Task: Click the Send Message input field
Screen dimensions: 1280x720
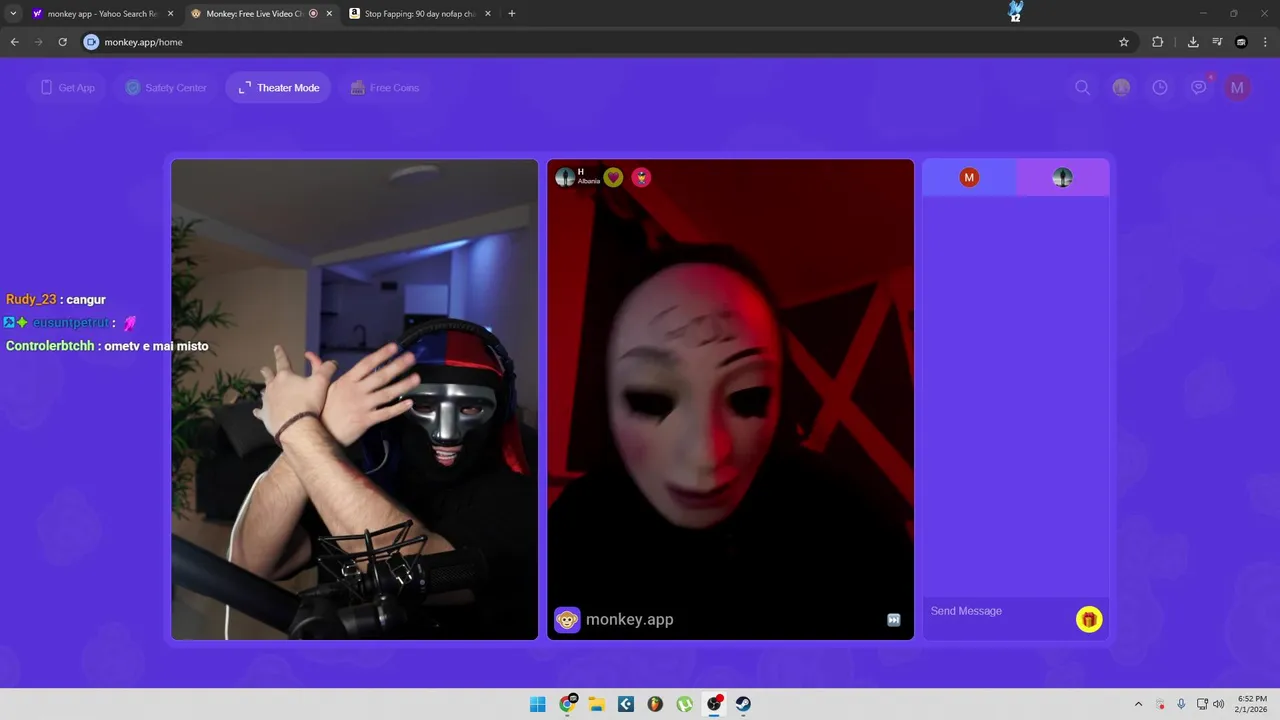Action: click(998, 611)
